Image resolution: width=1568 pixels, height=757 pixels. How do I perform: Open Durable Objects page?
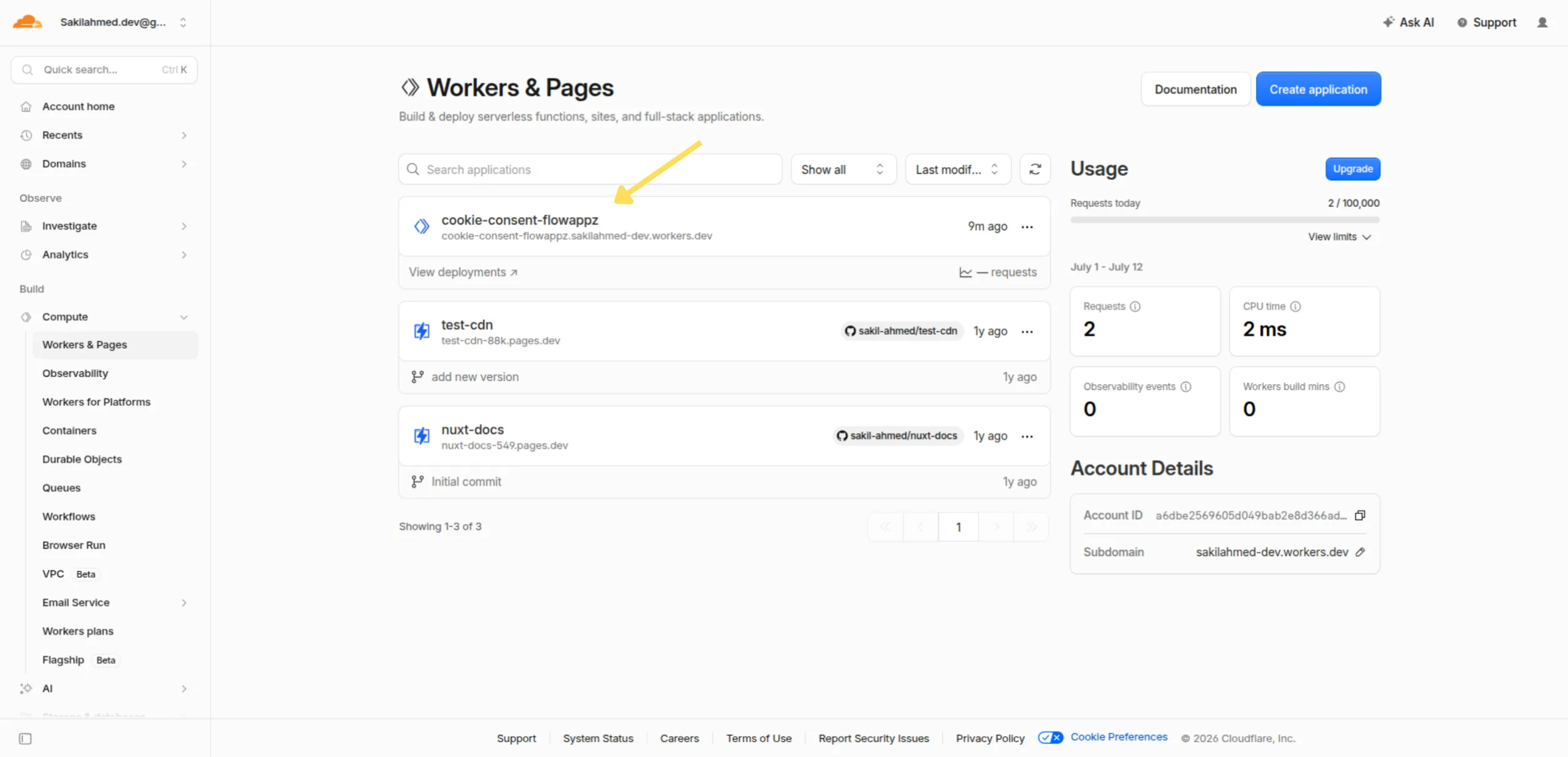[x=82, y=459]
